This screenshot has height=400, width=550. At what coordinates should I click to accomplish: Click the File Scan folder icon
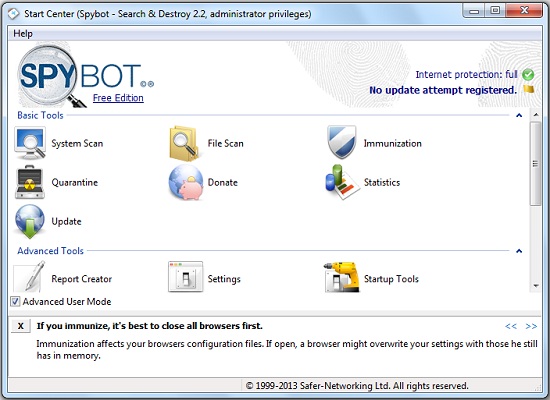tap(184, 143)
